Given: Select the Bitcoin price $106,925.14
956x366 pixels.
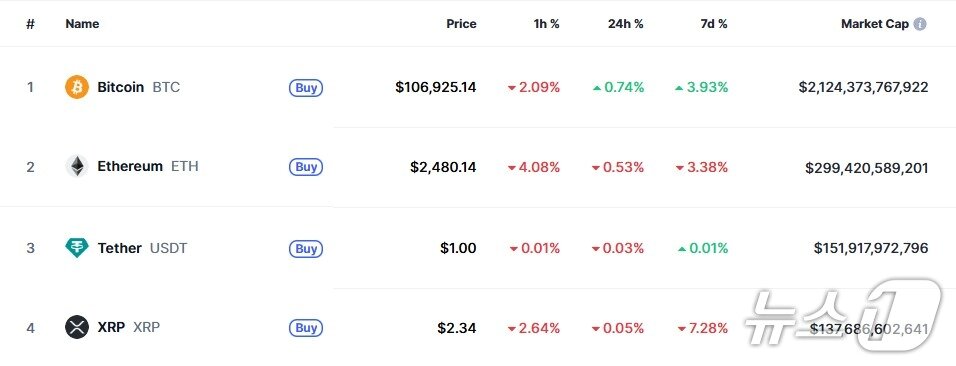Looking at the screenshot, I should (436, 87).
